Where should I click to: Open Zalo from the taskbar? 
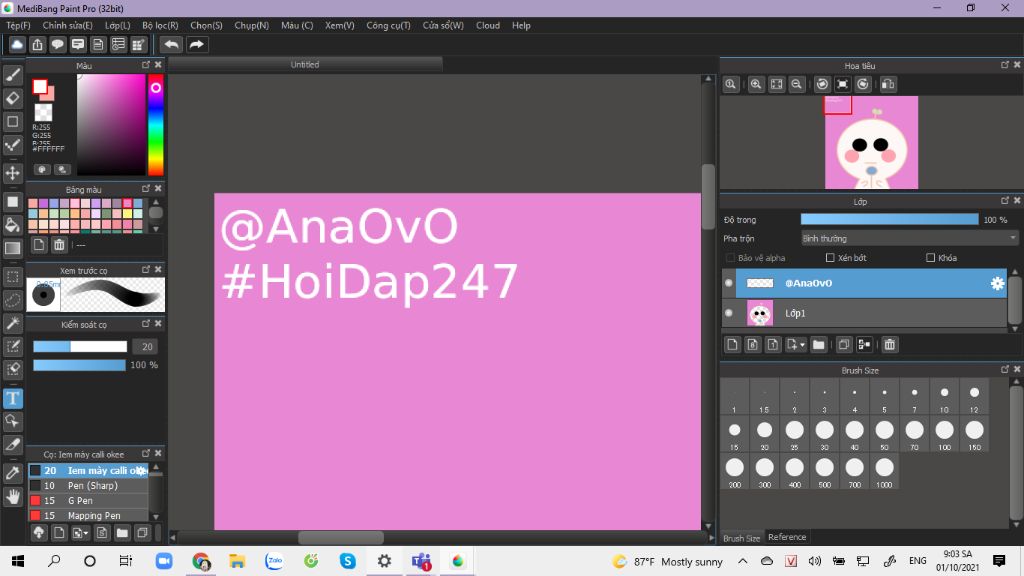[x=274, y=560]
